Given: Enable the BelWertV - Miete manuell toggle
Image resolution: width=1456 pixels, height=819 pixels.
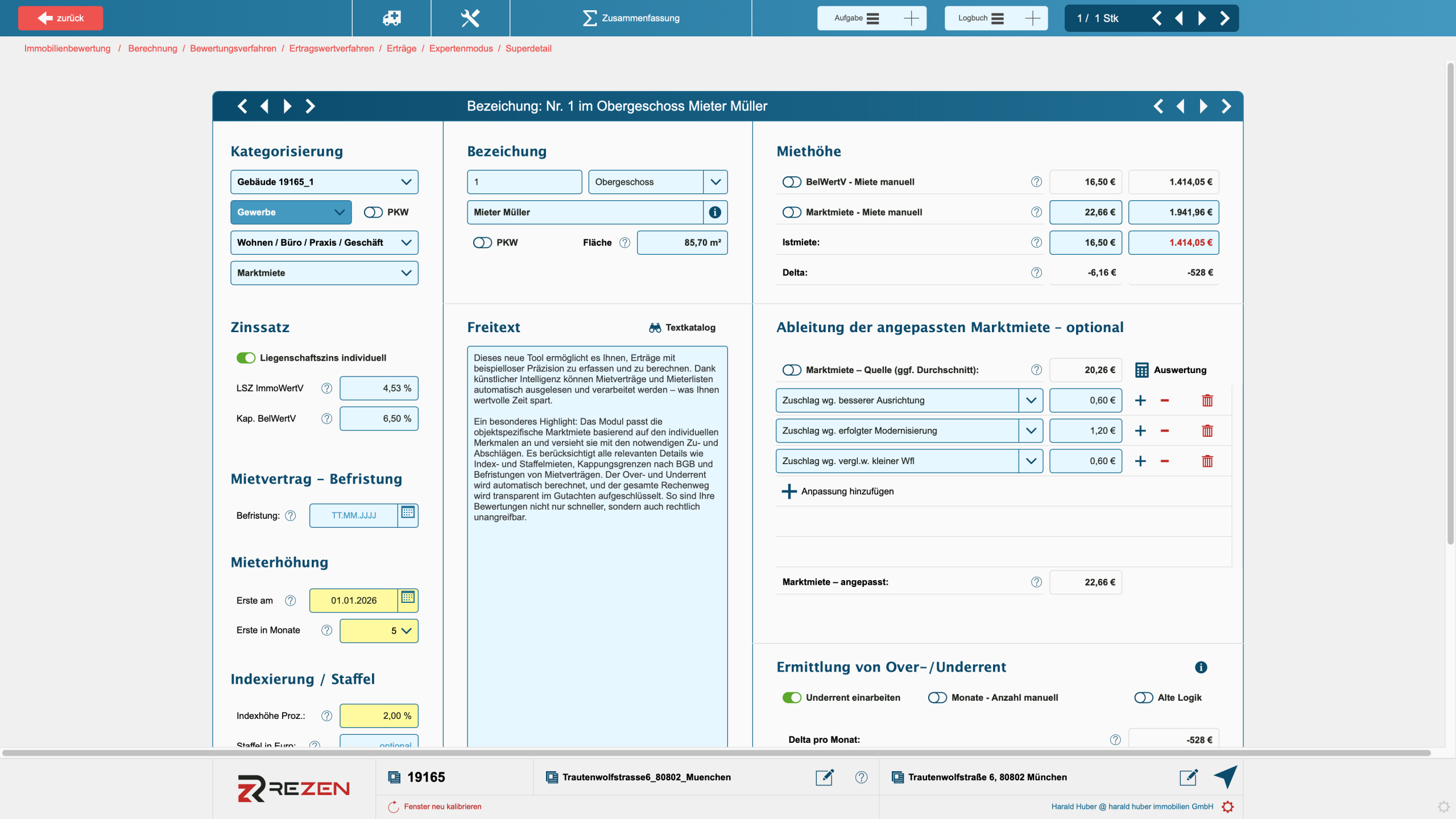Looking at the screenshot, I should [792, 182].
